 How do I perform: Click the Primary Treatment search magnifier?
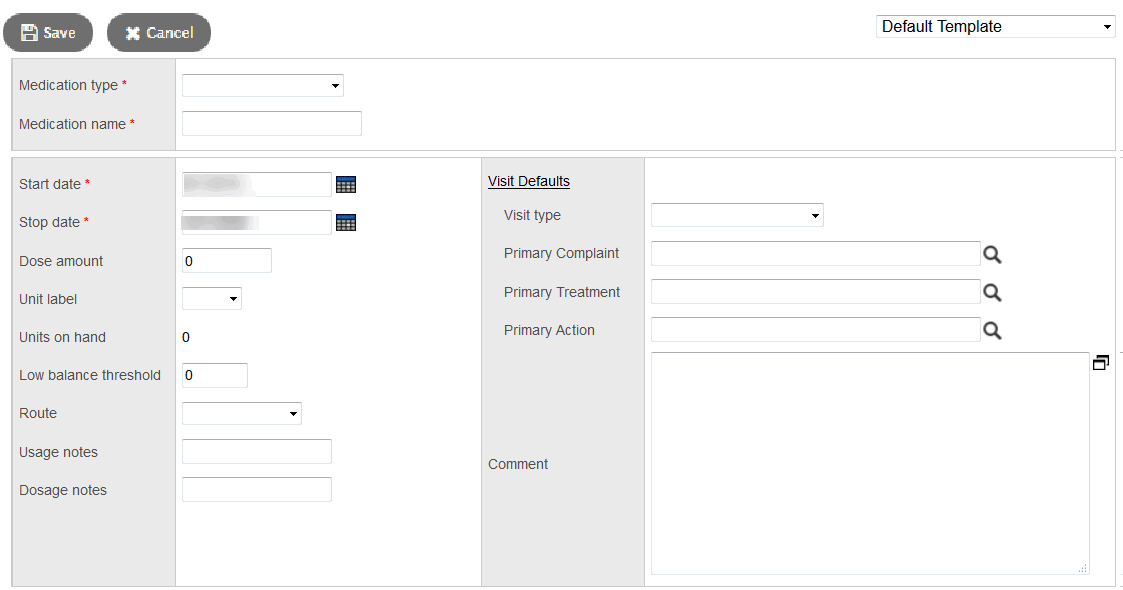(992, 292)
